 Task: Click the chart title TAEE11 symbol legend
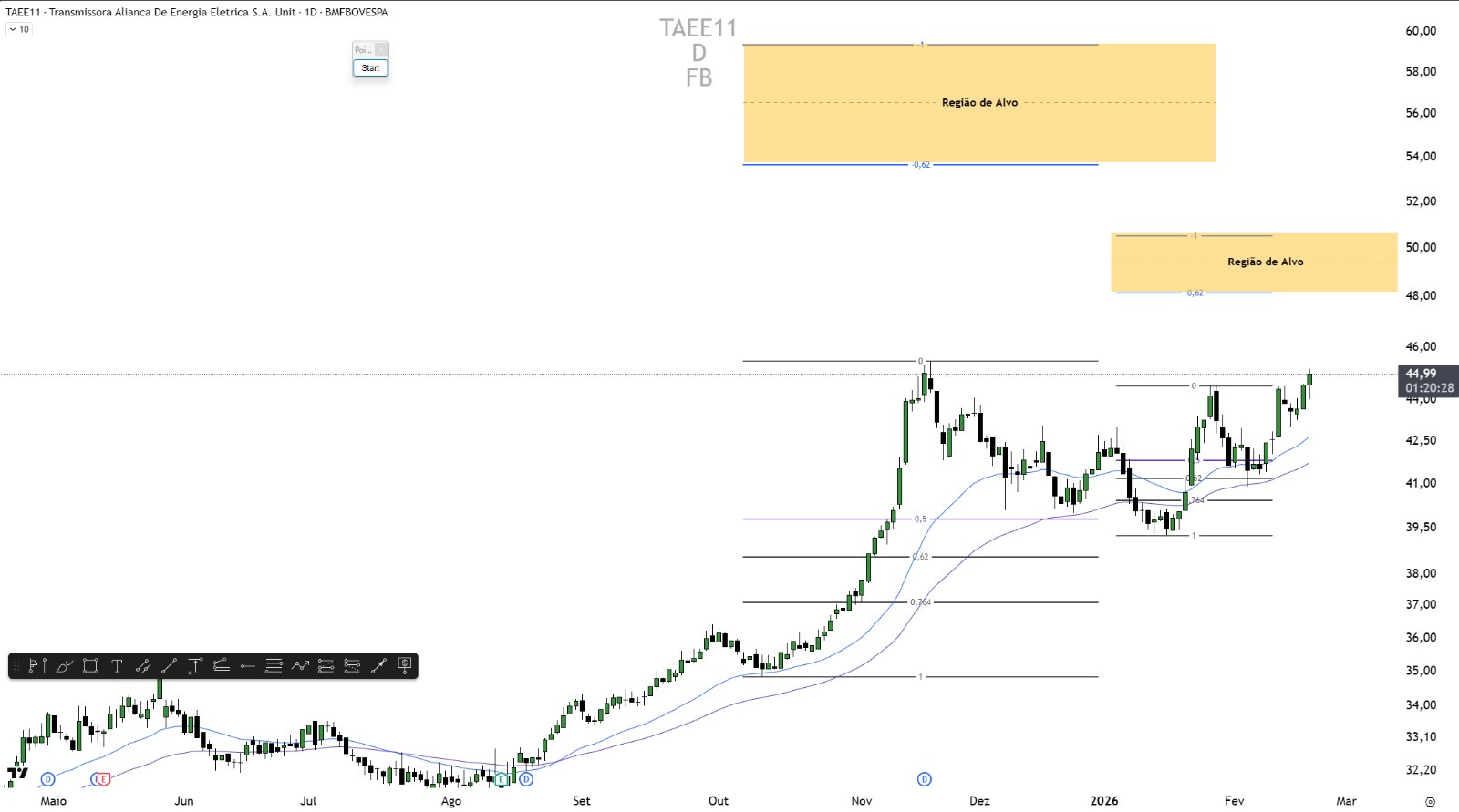(197, 12)
